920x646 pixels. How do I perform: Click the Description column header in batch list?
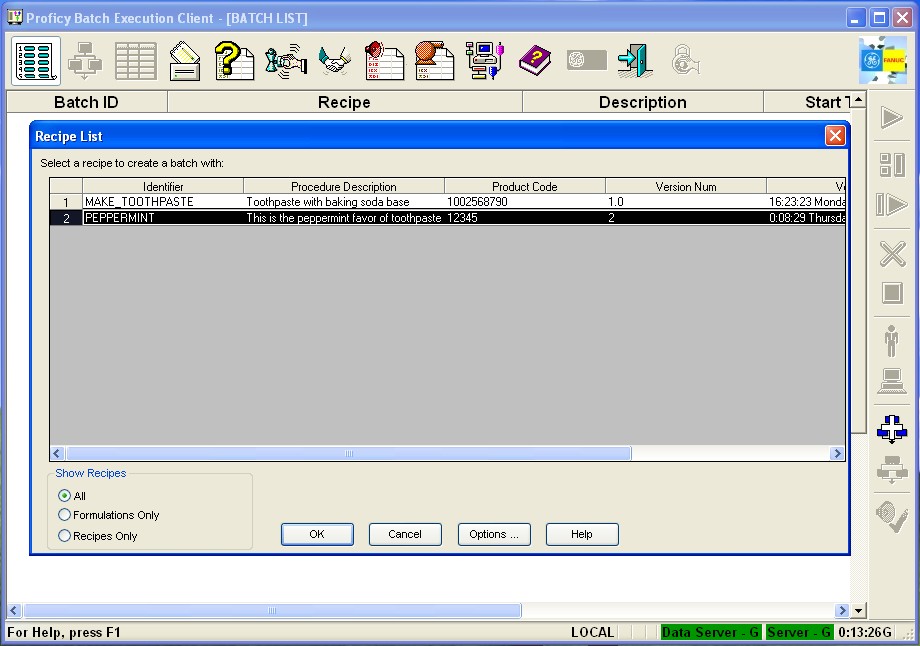click(x=642, y=102)
